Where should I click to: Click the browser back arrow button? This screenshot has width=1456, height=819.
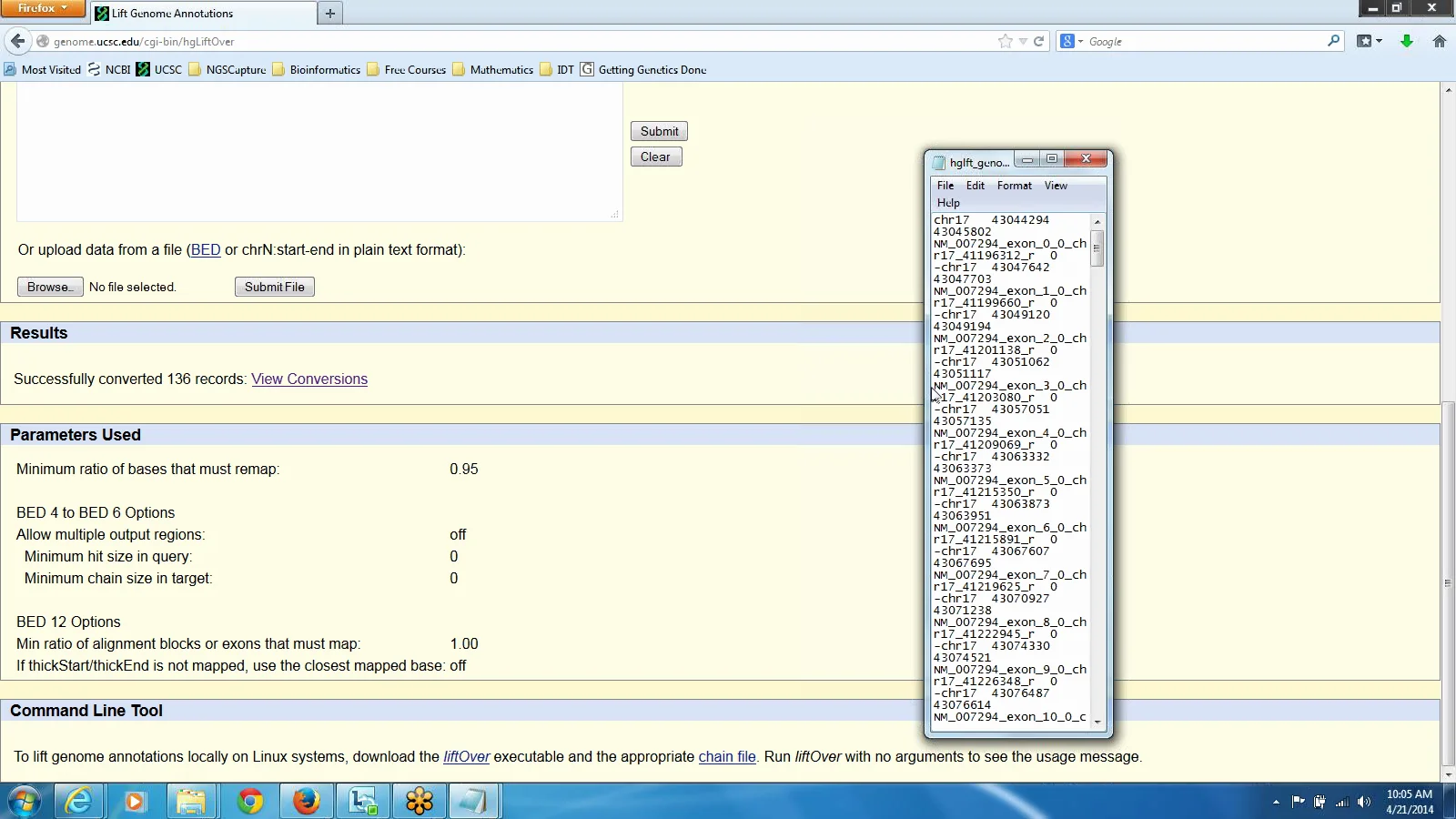[18, 41]
